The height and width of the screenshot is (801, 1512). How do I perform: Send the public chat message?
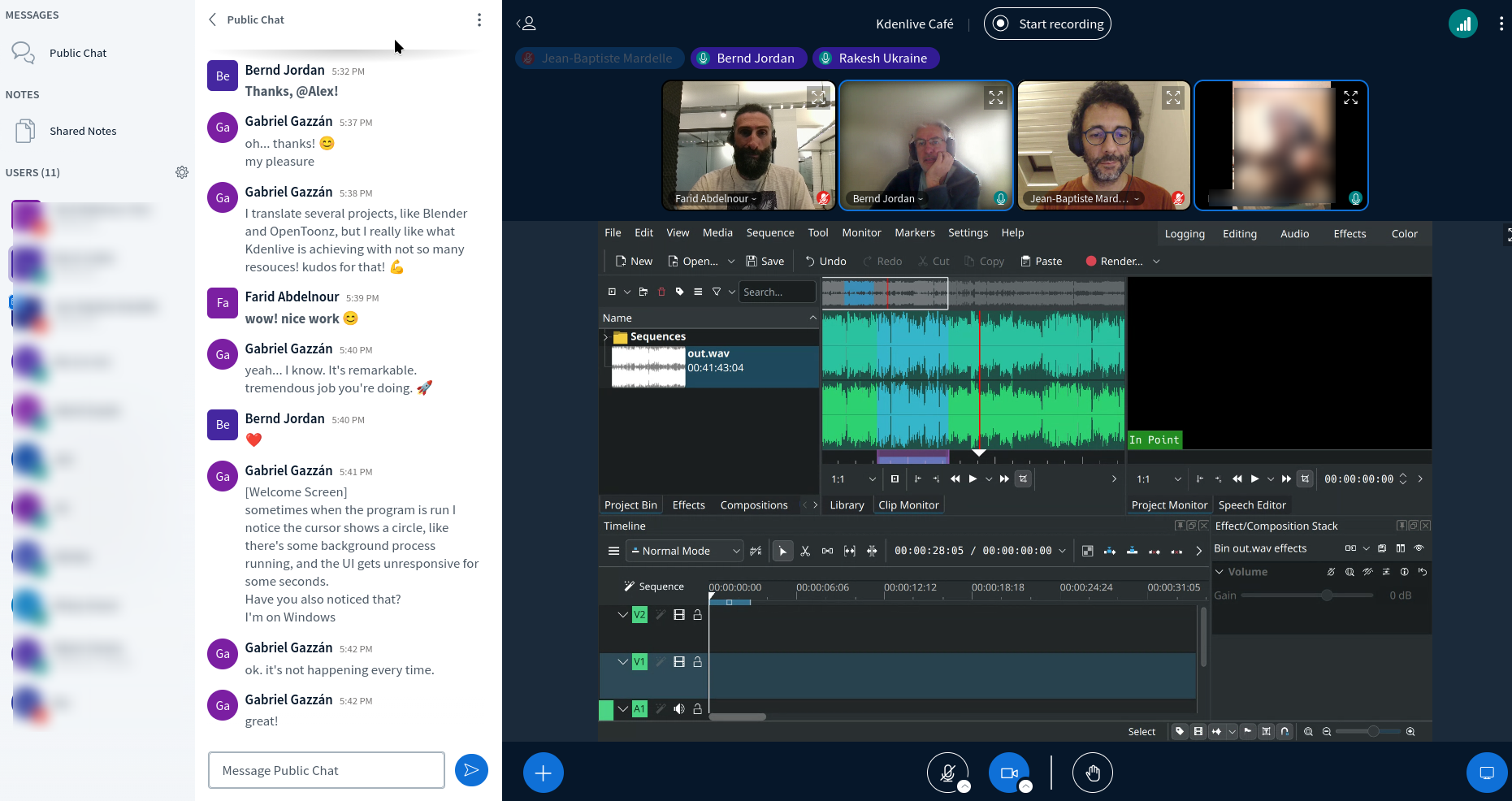pyautogui.click(x=471, y=770)
